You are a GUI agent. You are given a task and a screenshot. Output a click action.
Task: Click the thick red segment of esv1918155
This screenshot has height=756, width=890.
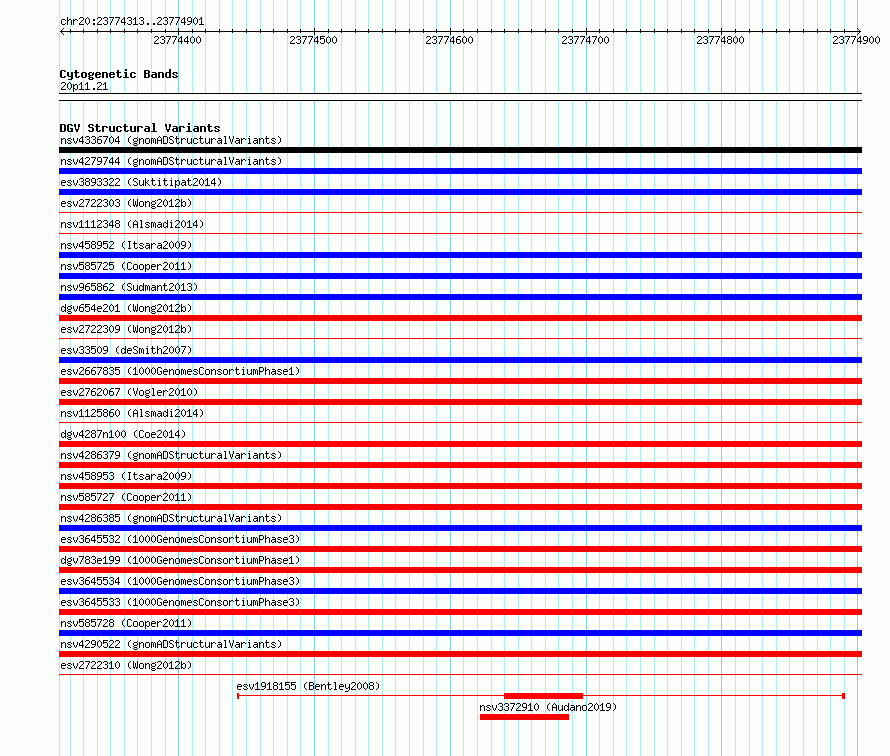(543, 696)
